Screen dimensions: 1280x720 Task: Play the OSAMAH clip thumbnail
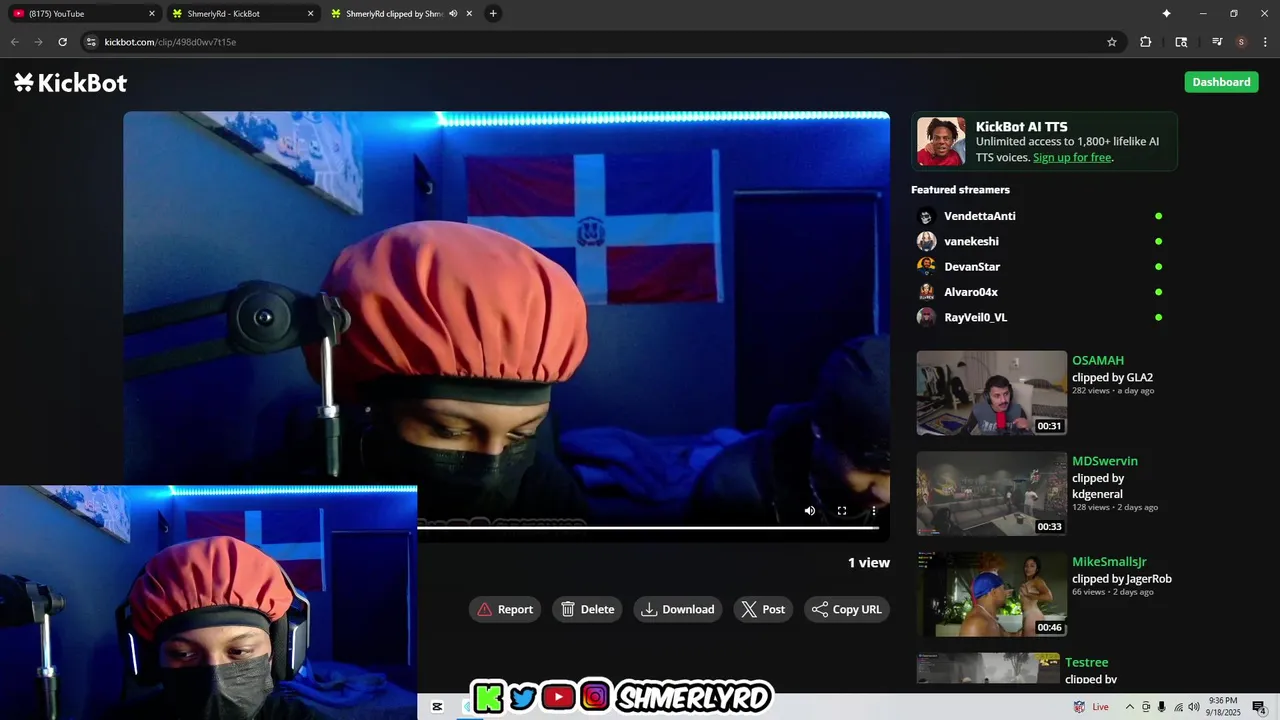click(992, 393)
